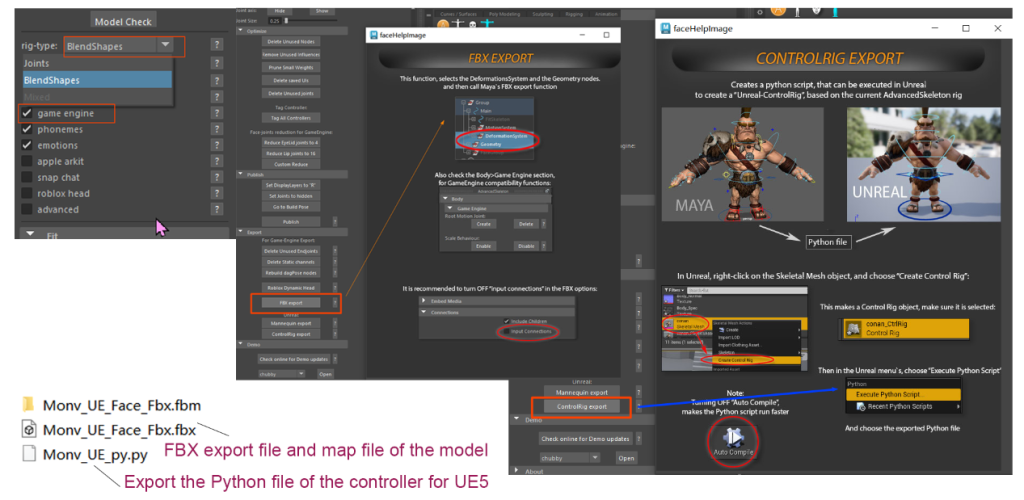Select the Monv_UE_Face_Fbx.fbx file icon
Screen dimensions: 1024x500
28,430
